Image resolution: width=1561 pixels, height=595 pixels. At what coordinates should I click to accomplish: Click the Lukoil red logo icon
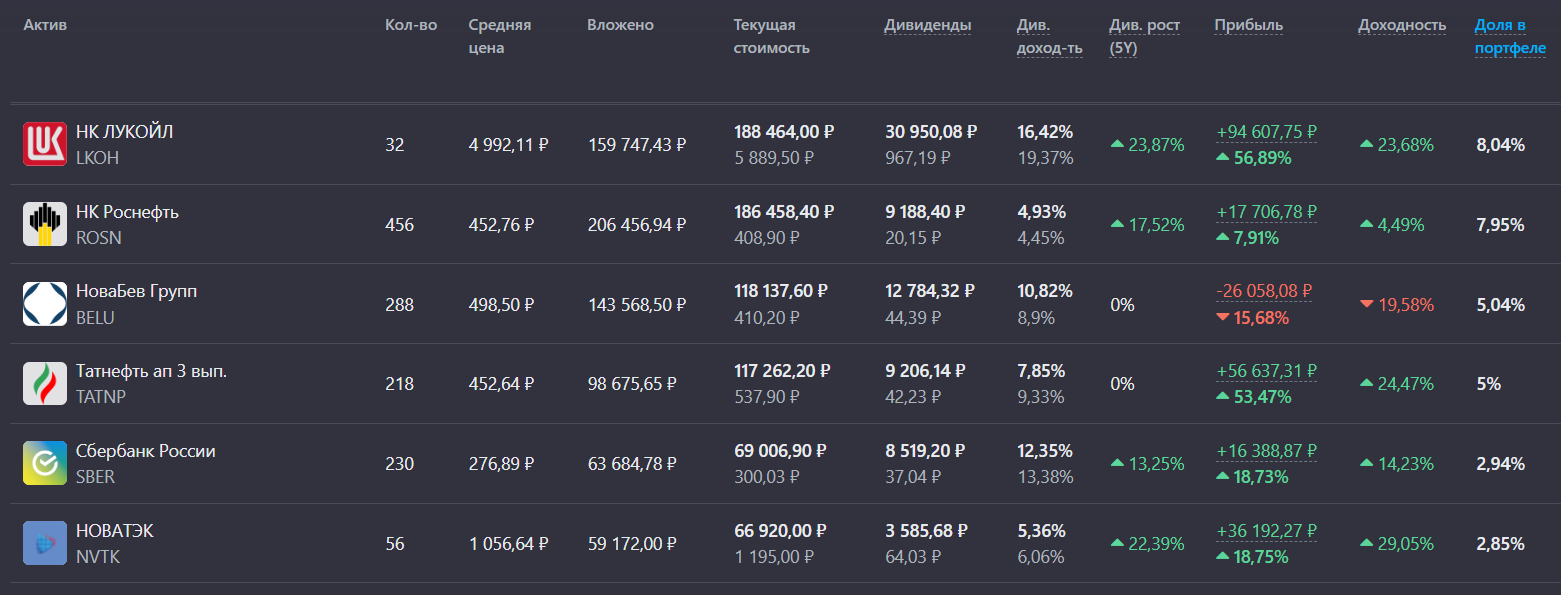tap(45, 144)
